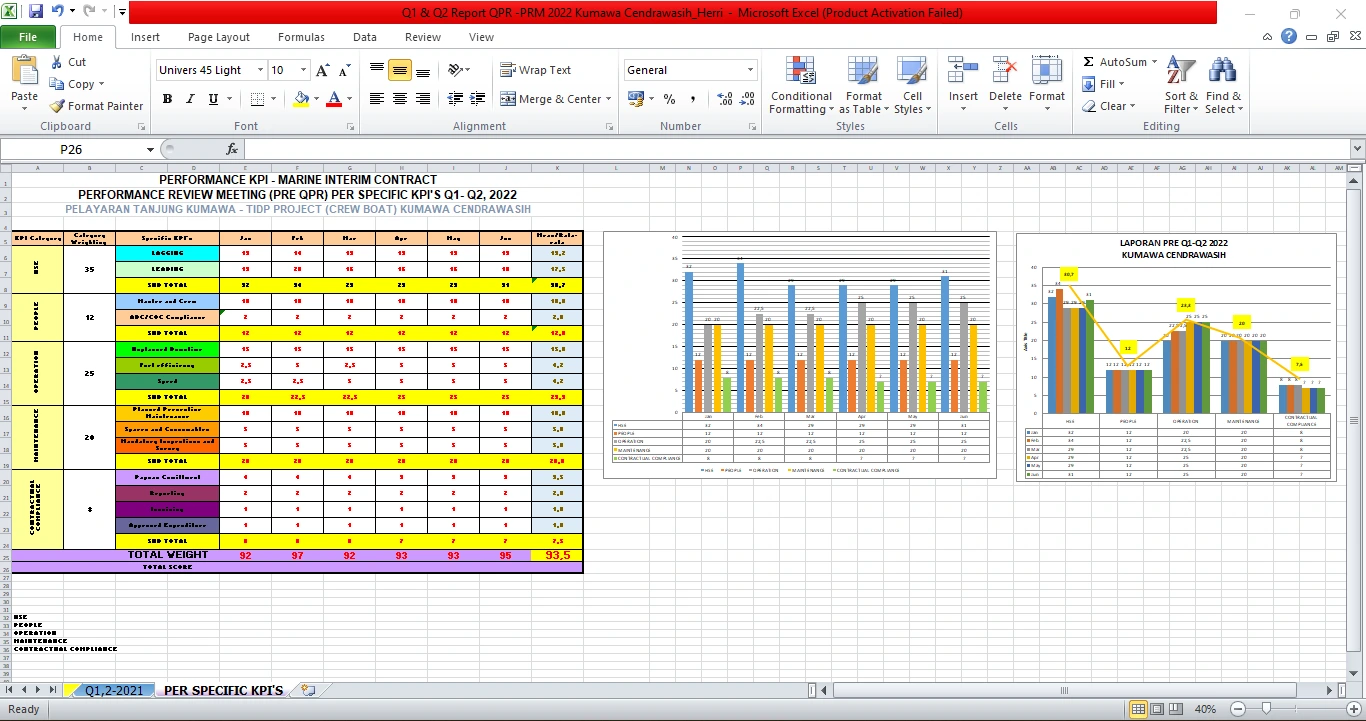Click the Format Painter tool
1366x721 pixels.
(97, 106)
